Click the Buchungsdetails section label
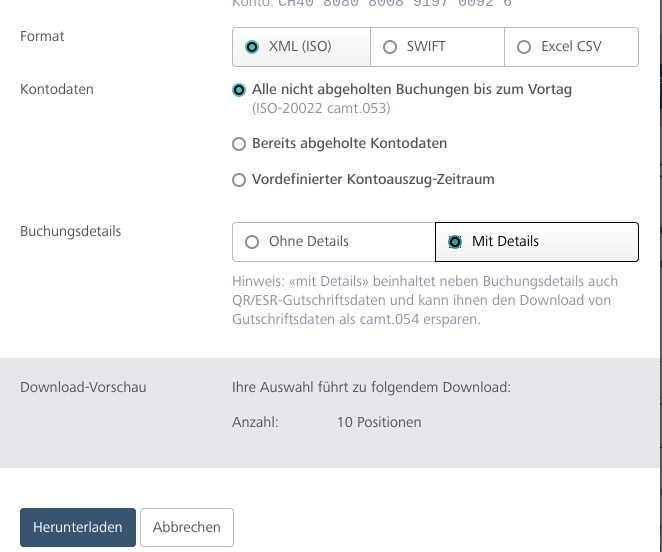The width and height of the screenshot is (662, 552). [70, 231]
